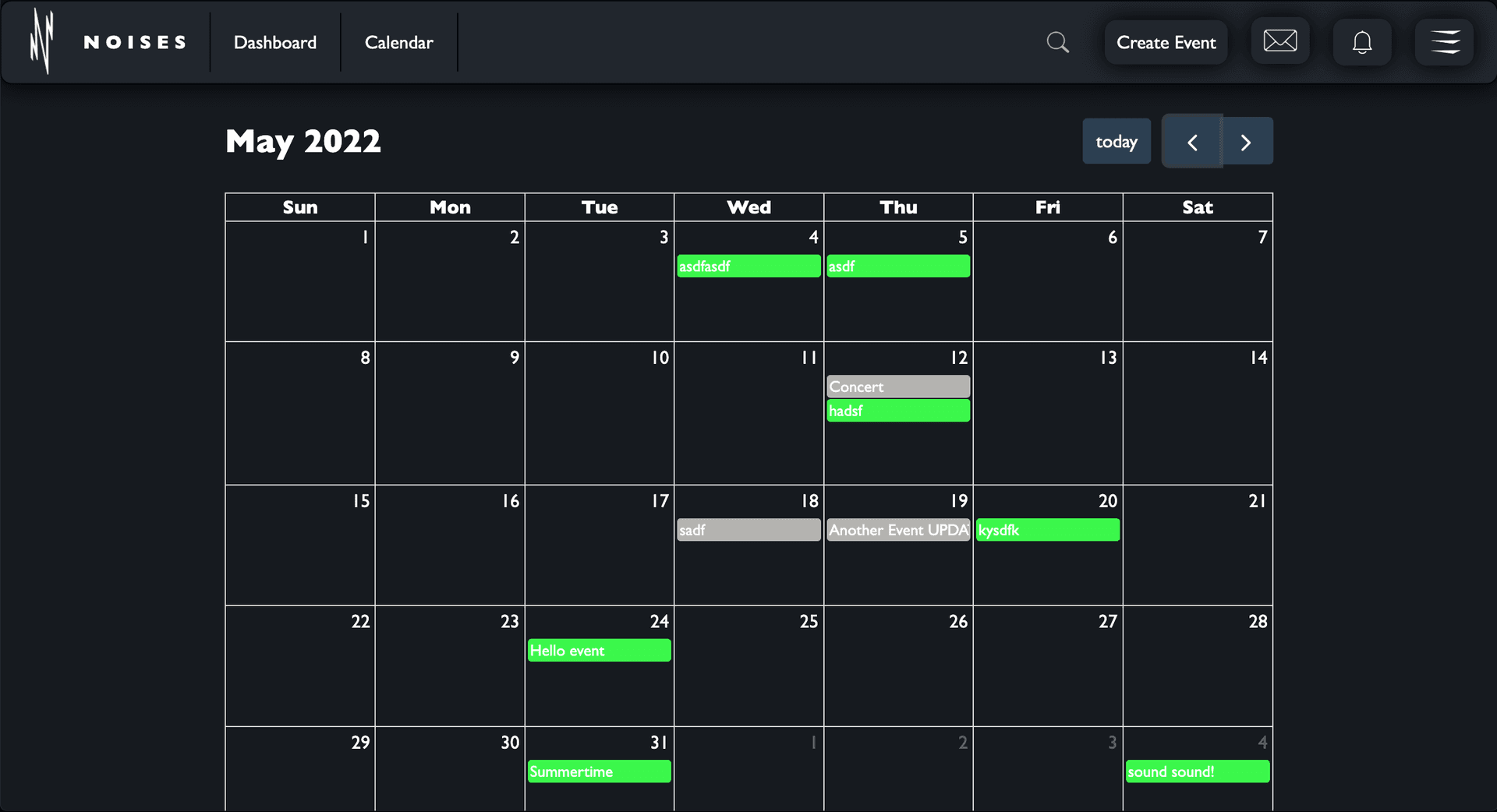Open the notifications bell icon
Viewport: 1497px width, 812px height.
1361,42
